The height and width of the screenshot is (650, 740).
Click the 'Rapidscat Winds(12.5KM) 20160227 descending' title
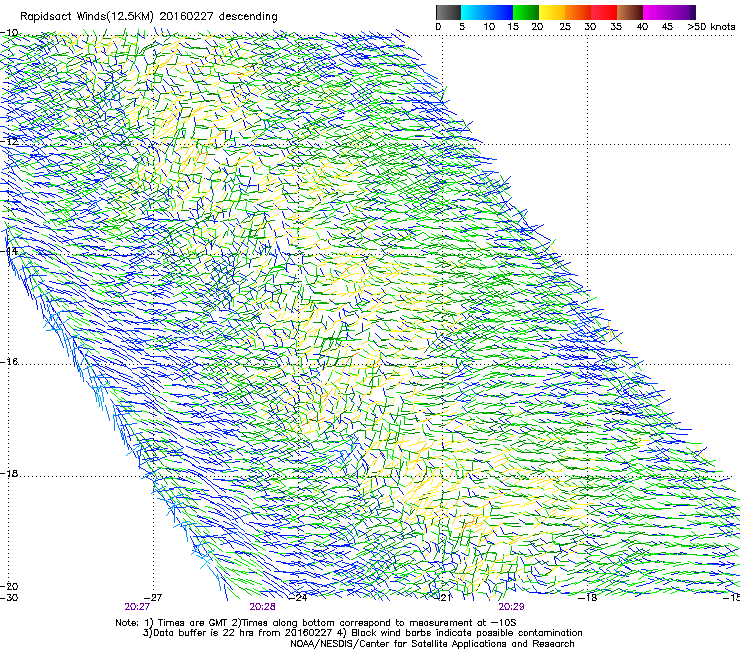tap(149, 17)
